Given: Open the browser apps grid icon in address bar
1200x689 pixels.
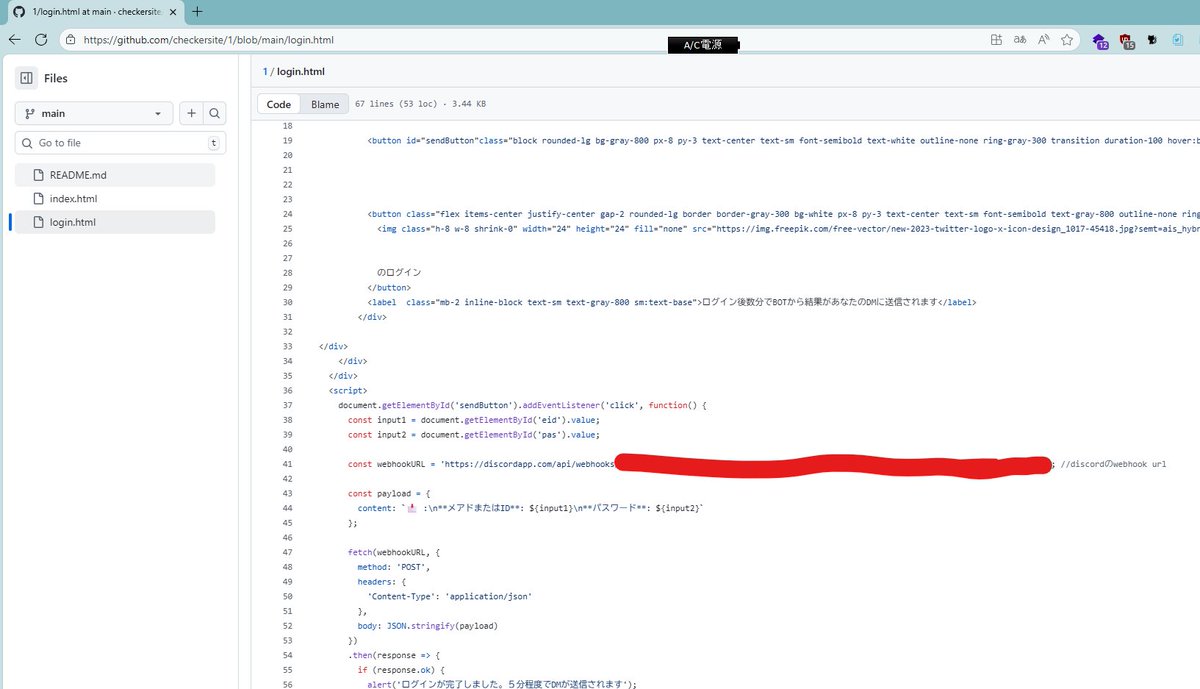Looking at the screenshot, I should click(996, 40).
